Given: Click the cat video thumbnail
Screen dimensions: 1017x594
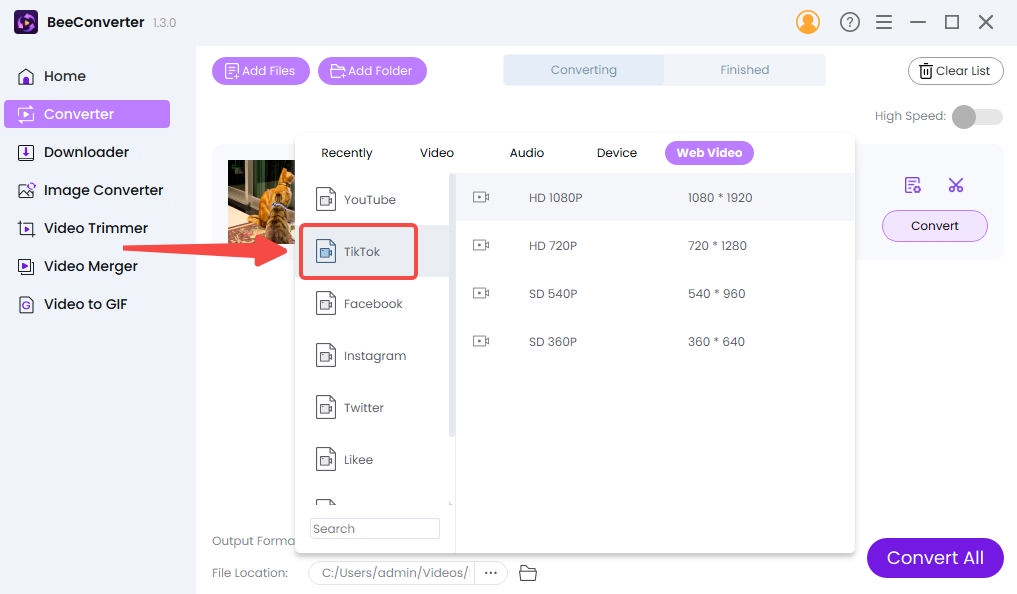Looking at the screenshot, I should click(x=261, y=202).
